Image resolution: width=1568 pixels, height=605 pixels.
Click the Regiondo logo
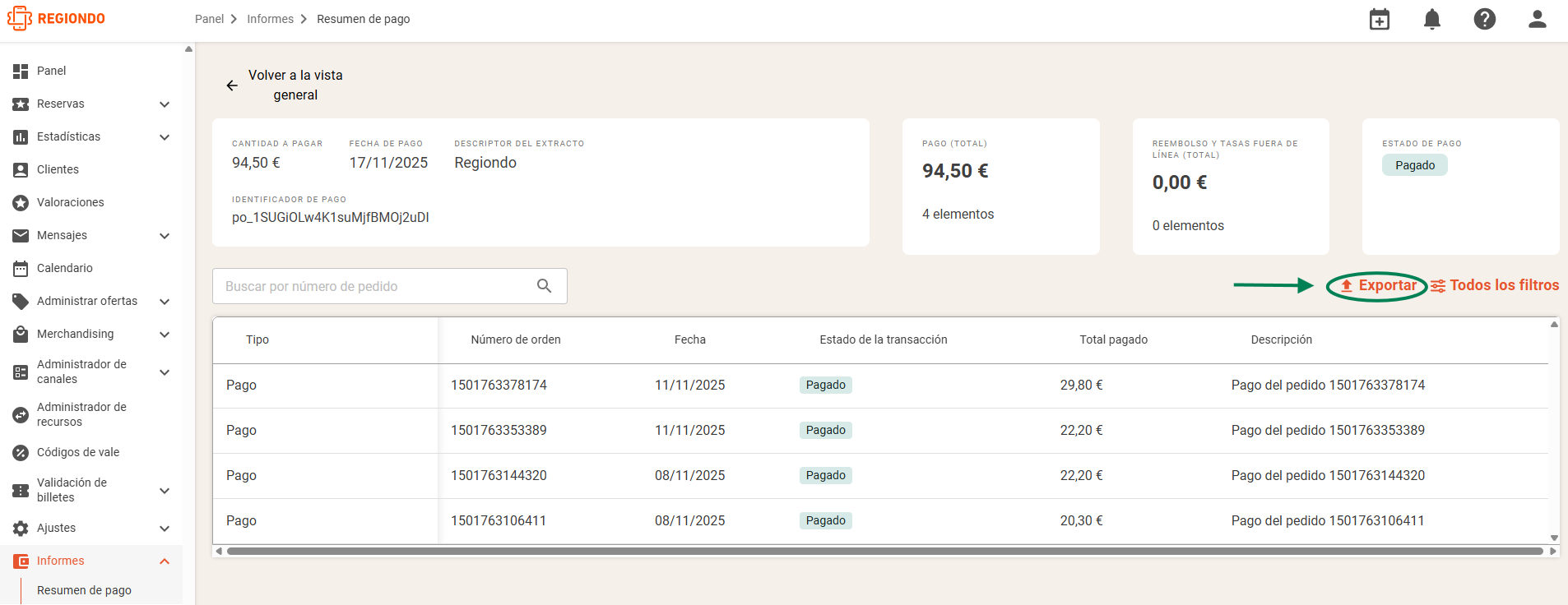[56, 18]
